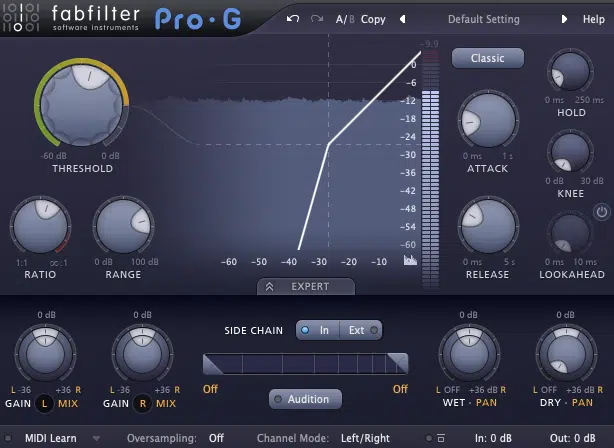Click the undo arrow icon
The height and width of the screenshot is (448, 614).
293,18
